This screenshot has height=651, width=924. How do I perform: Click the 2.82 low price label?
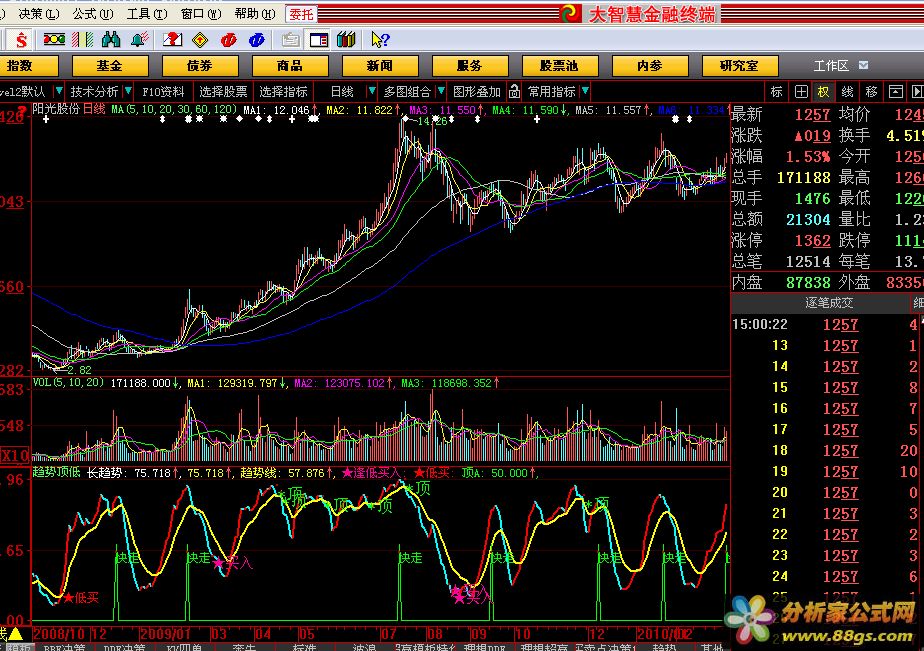80,370
